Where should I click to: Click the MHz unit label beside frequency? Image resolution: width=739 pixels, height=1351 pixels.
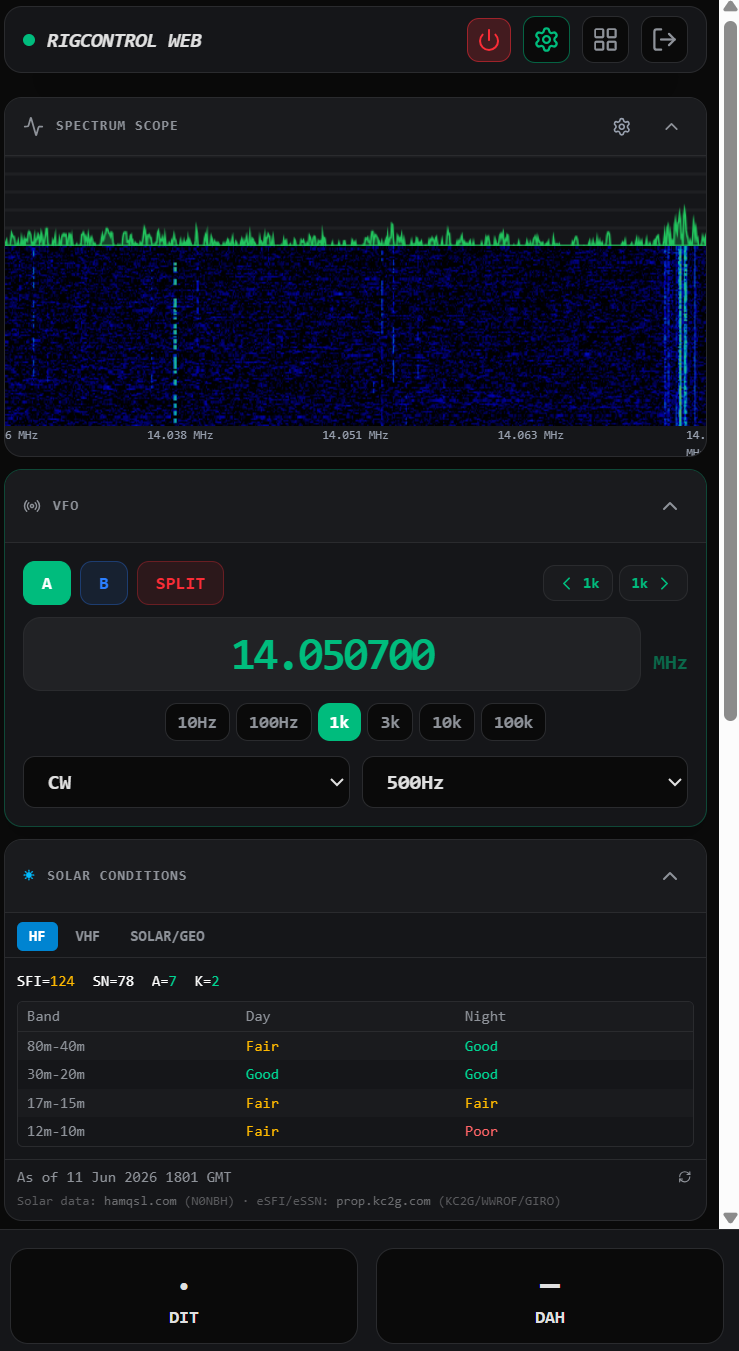(x=670, y=662)
